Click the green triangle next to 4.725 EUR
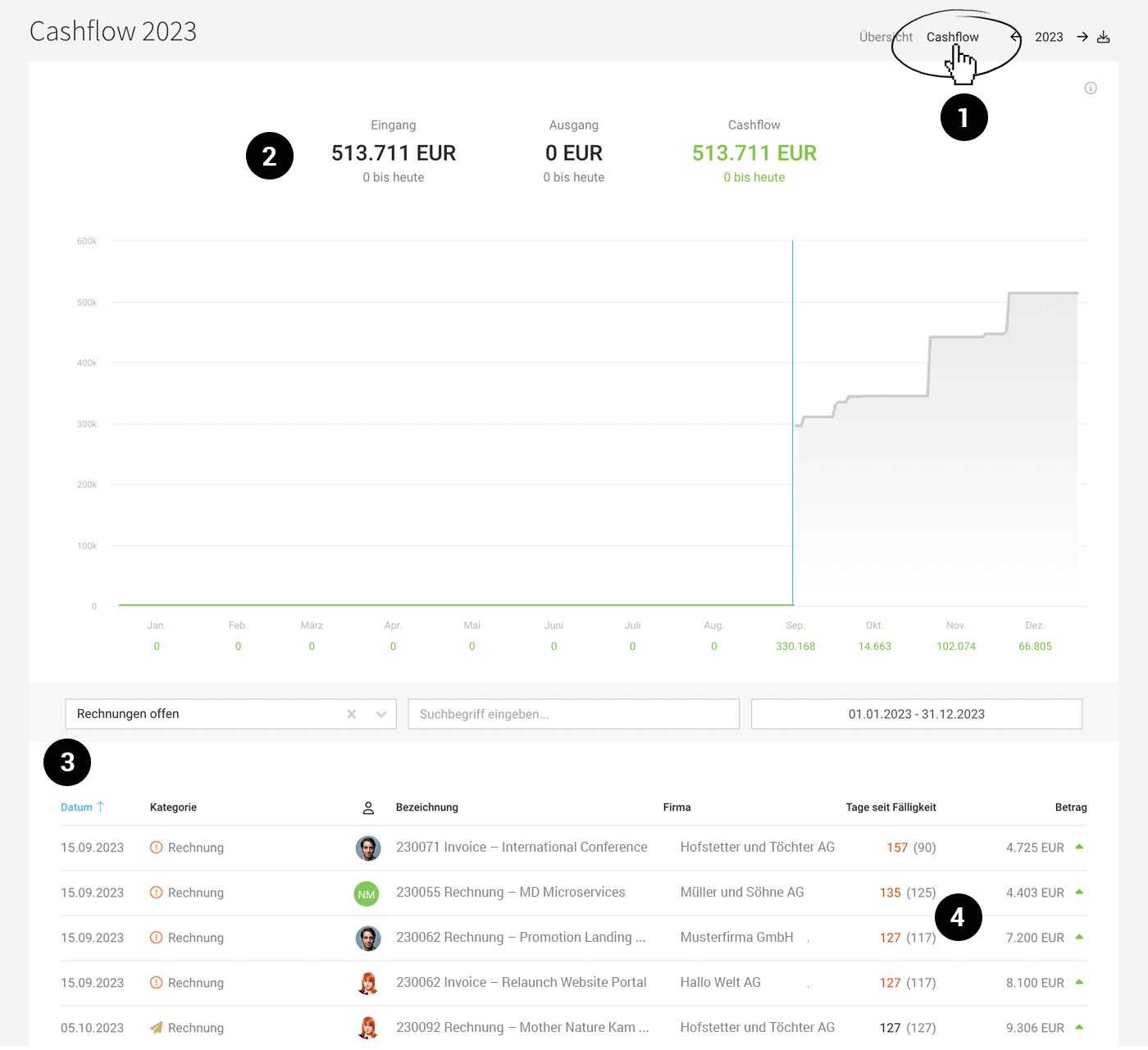Viewport: 1148px width, 1050px height. [x=1079, y=848]
